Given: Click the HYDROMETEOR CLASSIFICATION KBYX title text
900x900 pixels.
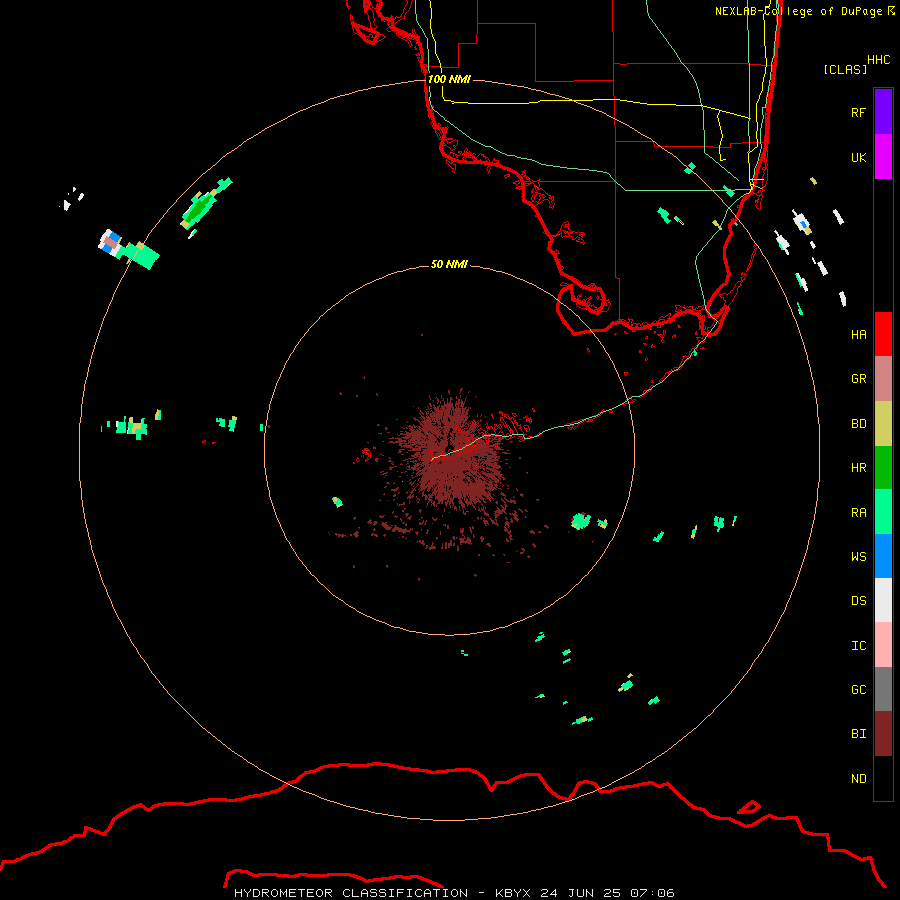Looking at the screenshot, I should [x=454, y=893].
